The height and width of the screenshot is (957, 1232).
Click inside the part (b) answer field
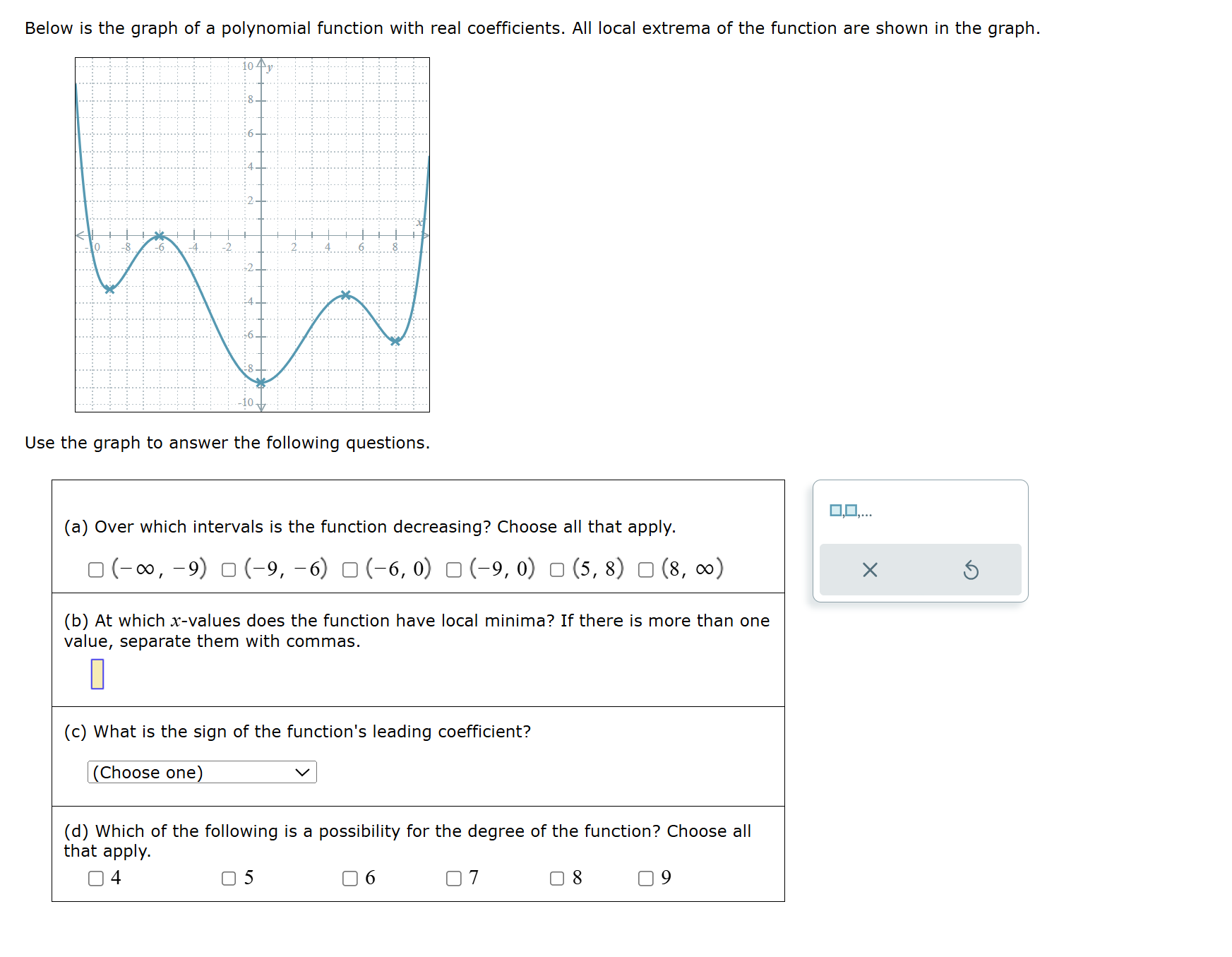pos(98,674)
